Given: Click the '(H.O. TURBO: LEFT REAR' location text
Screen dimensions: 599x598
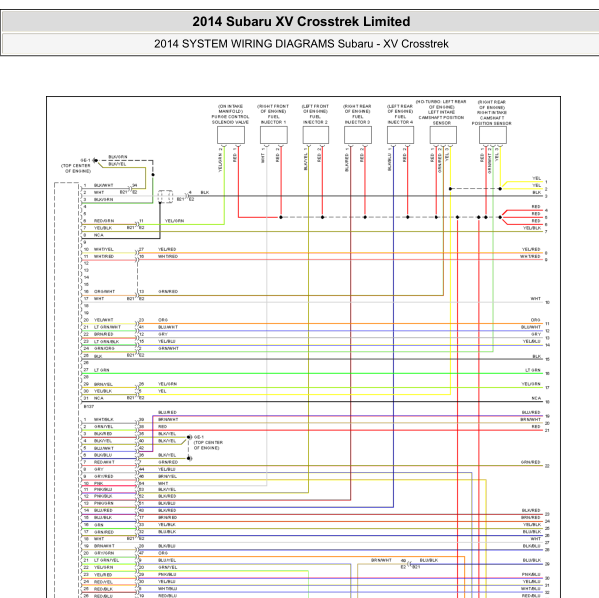Looking at the screenshot, I should tap(441, 102).
